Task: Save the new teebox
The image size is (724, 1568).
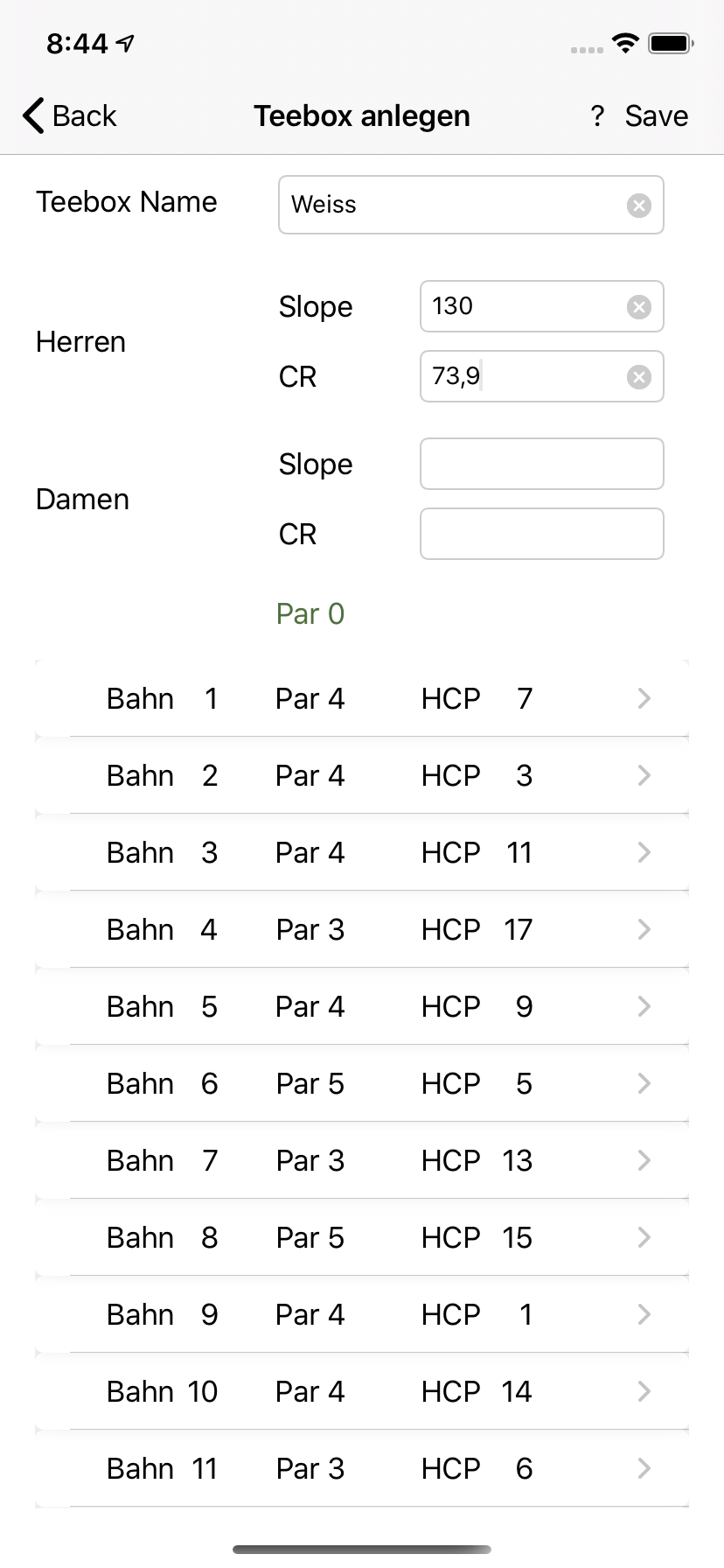Action: point(656,115)
